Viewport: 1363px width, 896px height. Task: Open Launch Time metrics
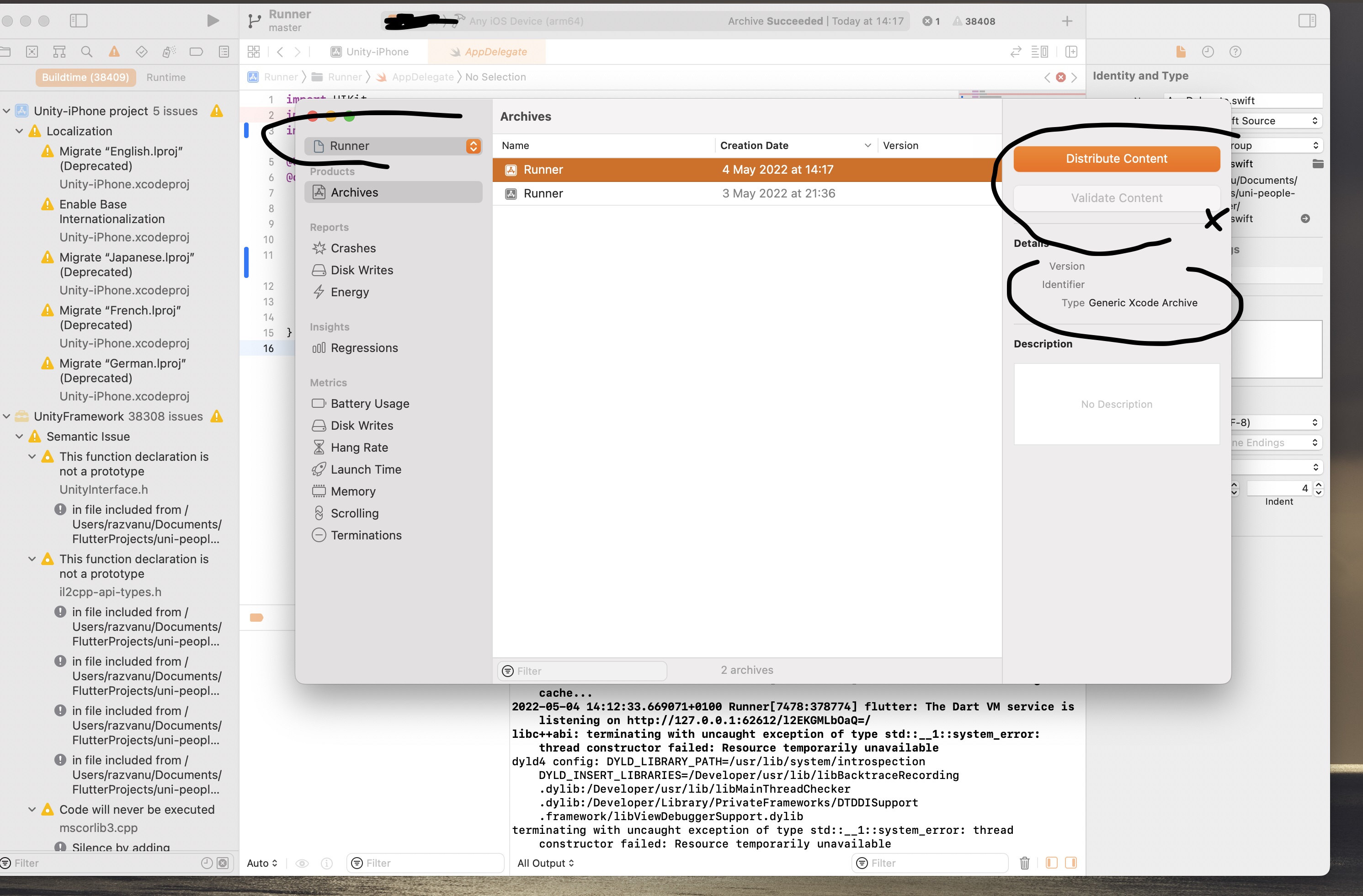coord(366,469)
